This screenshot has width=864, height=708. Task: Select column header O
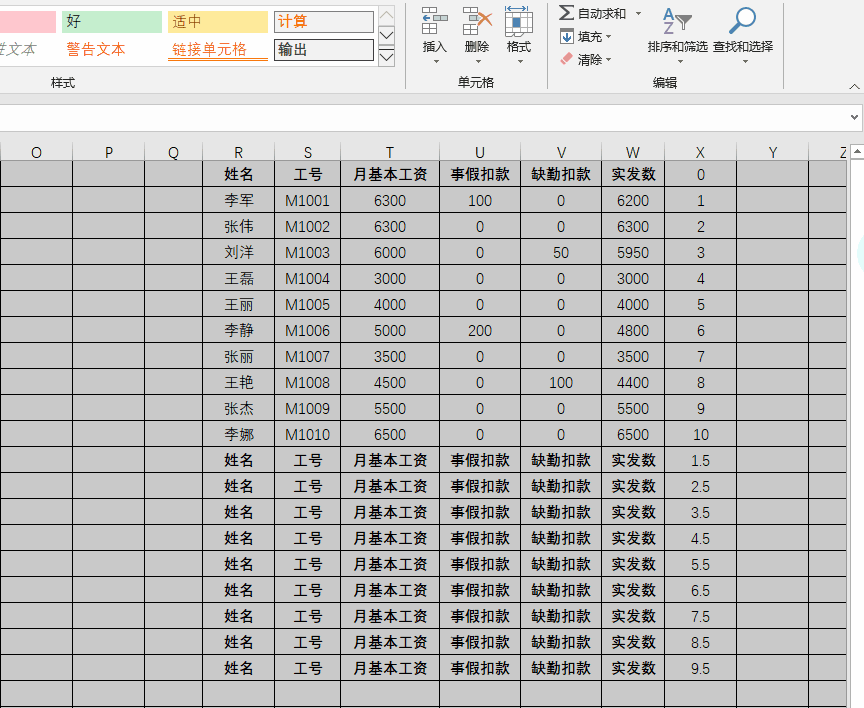pos(36,152)
